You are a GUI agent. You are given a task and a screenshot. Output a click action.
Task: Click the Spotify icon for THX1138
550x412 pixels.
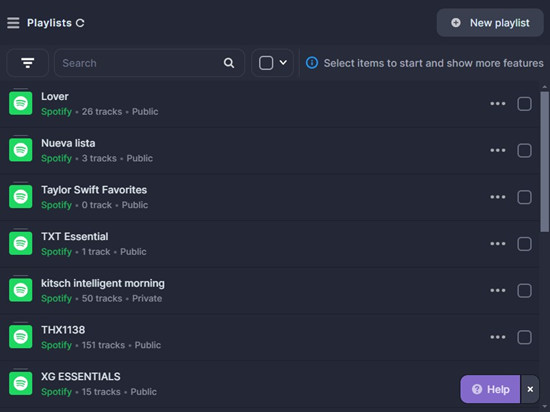(21, 336)
